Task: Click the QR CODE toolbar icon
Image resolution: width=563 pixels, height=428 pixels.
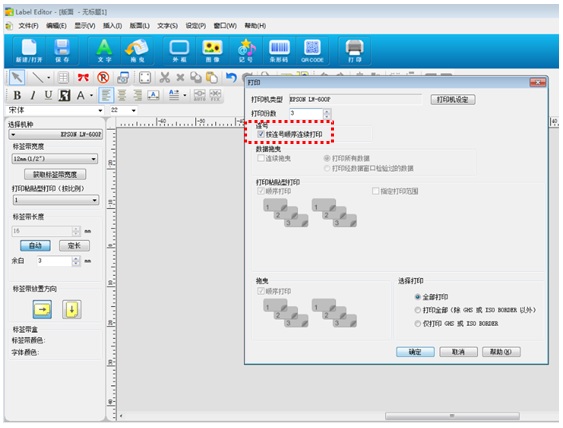Action: (312, 51)
